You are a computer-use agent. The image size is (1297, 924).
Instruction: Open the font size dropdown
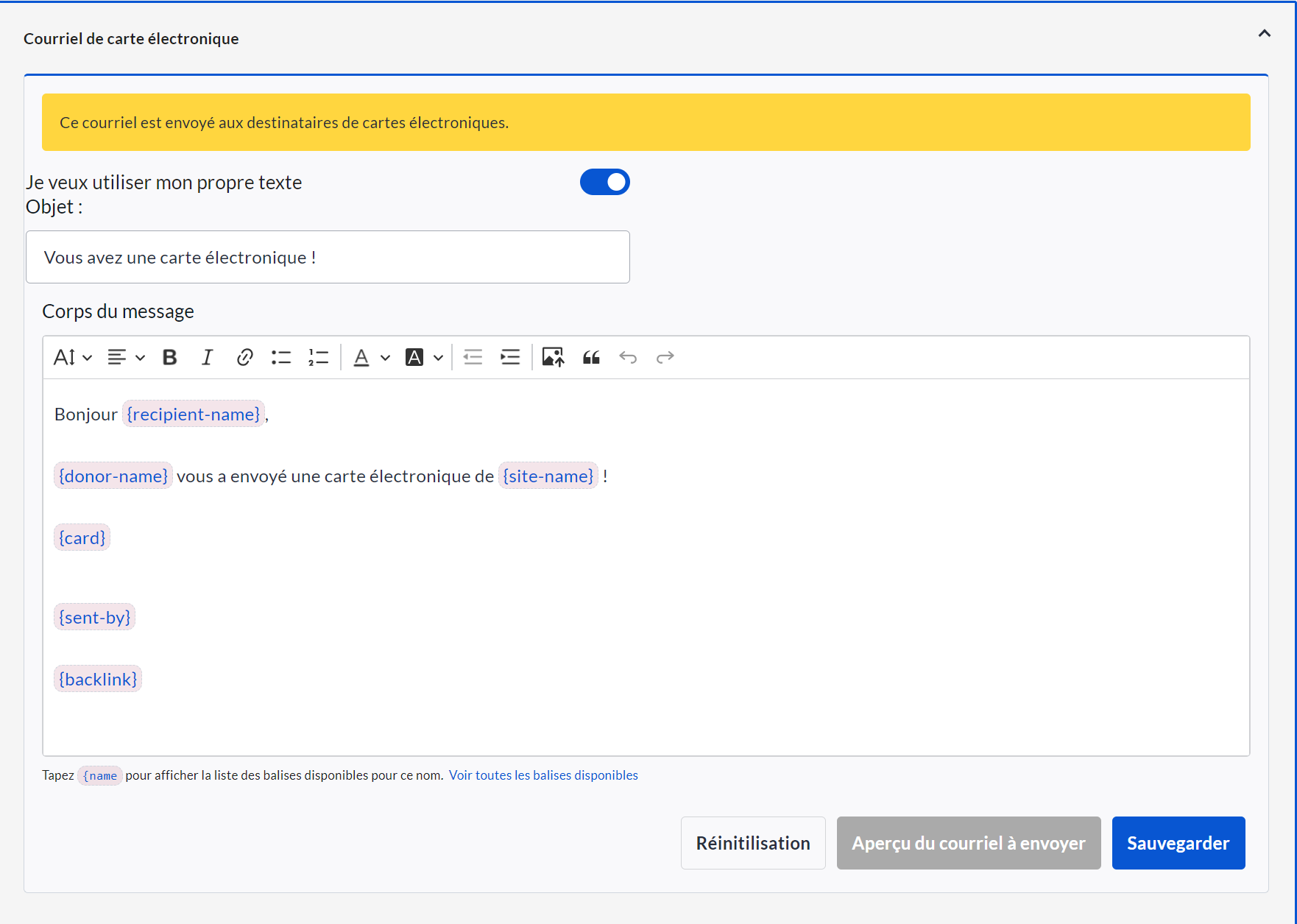[x=72, y=358]
